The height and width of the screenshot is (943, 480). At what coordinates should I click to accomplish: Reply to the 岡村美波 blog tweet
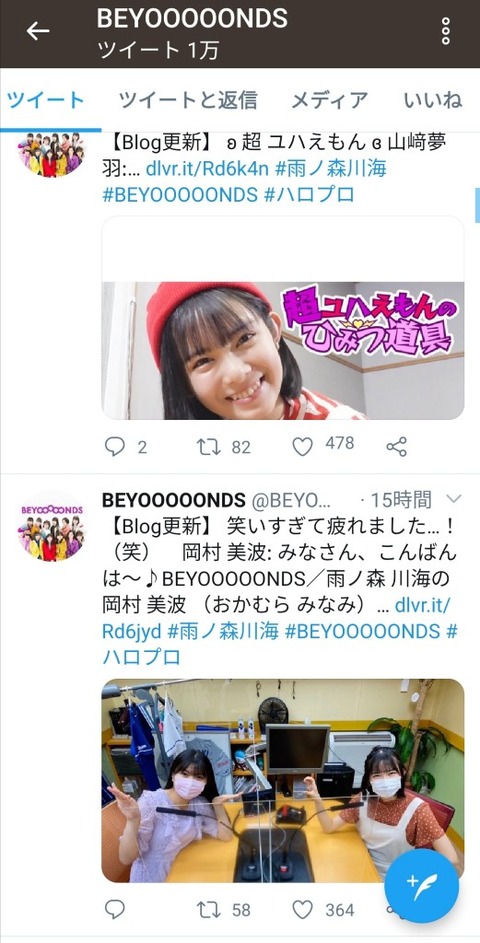click(114, 909)
